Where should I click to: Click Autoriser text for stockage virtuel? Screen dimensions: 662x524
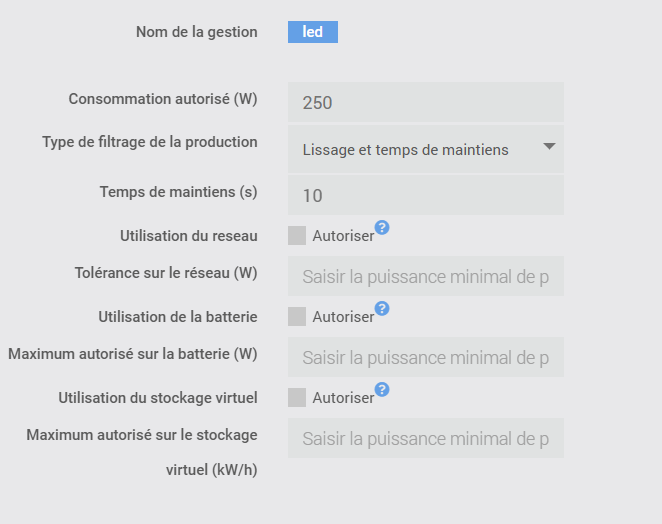coord(342,399)
